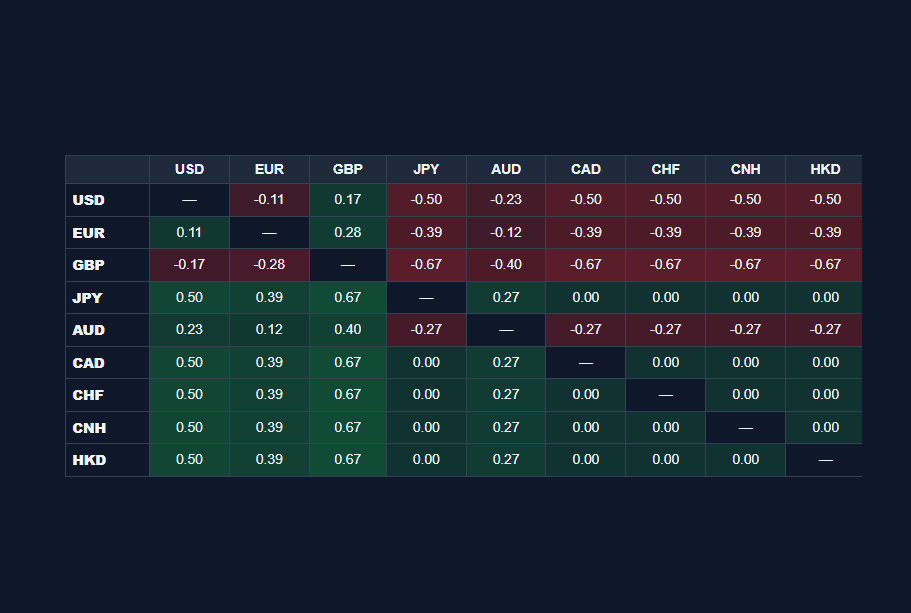Click -0.67 in GBP row, CNH column
The image size is (911, 613).
pos(745,265)
